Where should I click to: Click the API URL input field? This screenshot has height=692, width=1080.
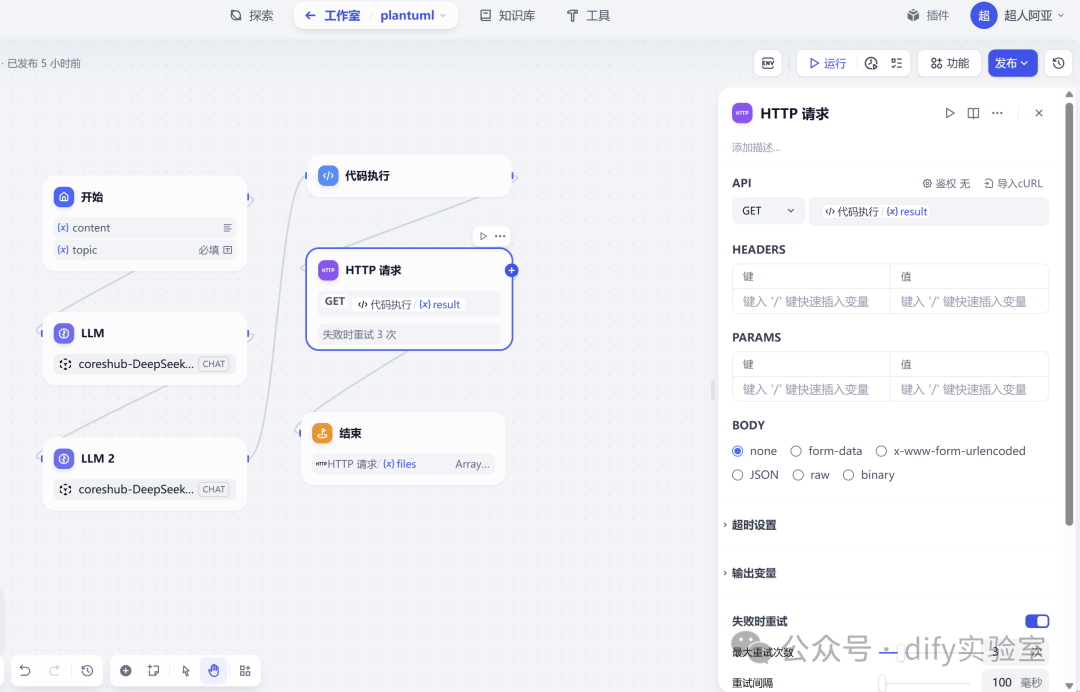928,211
